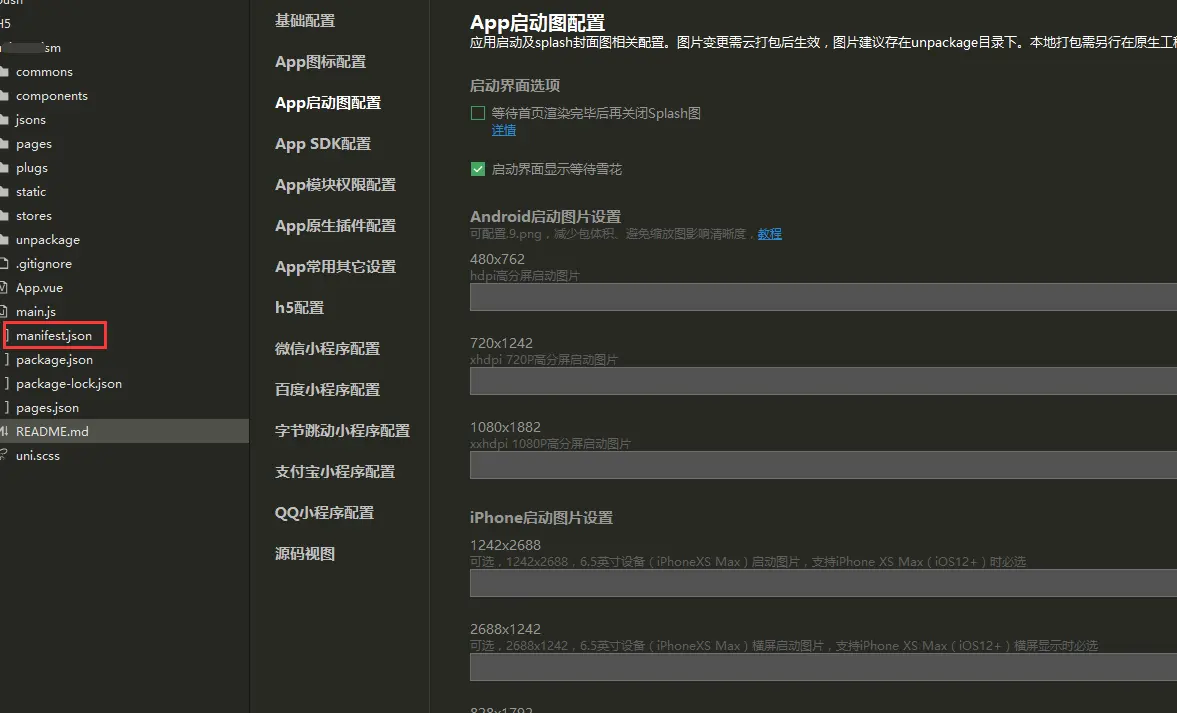Viewport: 1177px width, 713px height.
Task: Click the 480x762 hdpi image path field
Action: [823, 297]
